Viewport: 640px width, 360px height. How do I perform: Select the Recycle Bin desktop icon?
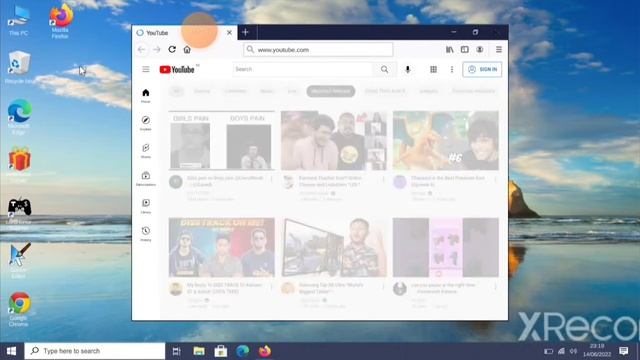point(18,68)
